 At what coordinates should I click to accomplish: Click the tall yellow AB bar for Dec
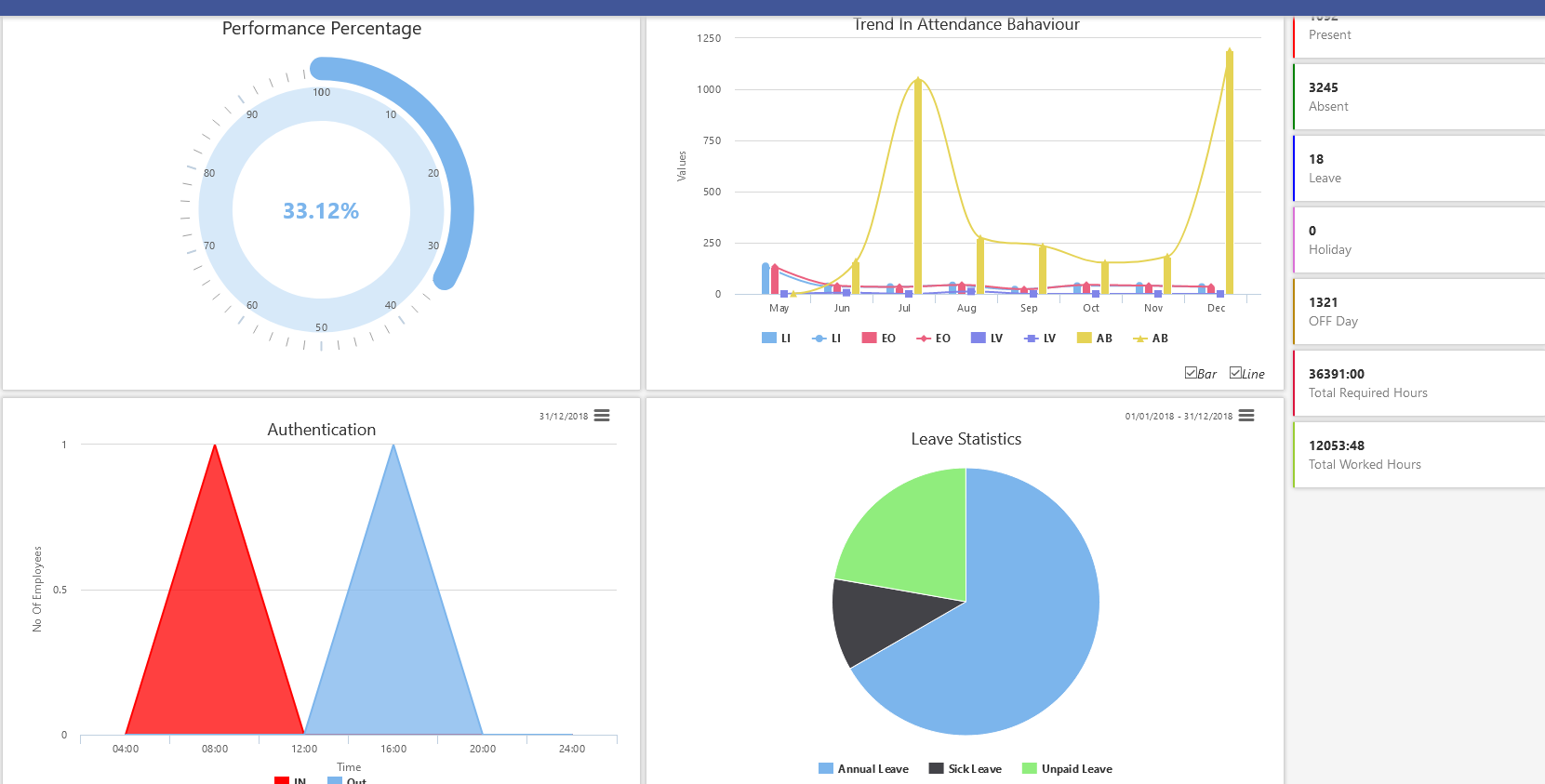click(1229, 172)
